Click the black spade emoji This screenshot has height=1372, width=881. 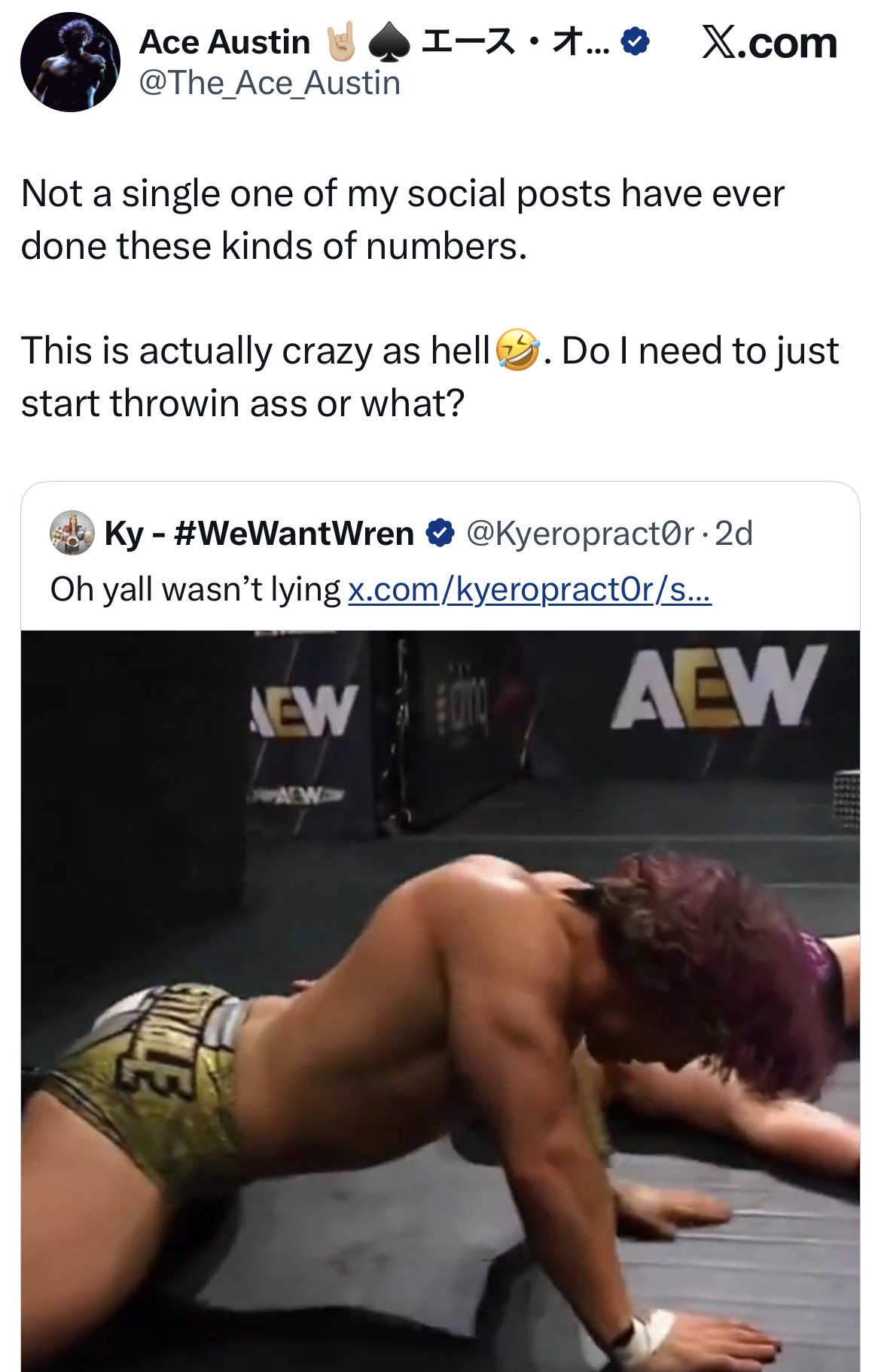click(x=389, y=43)
